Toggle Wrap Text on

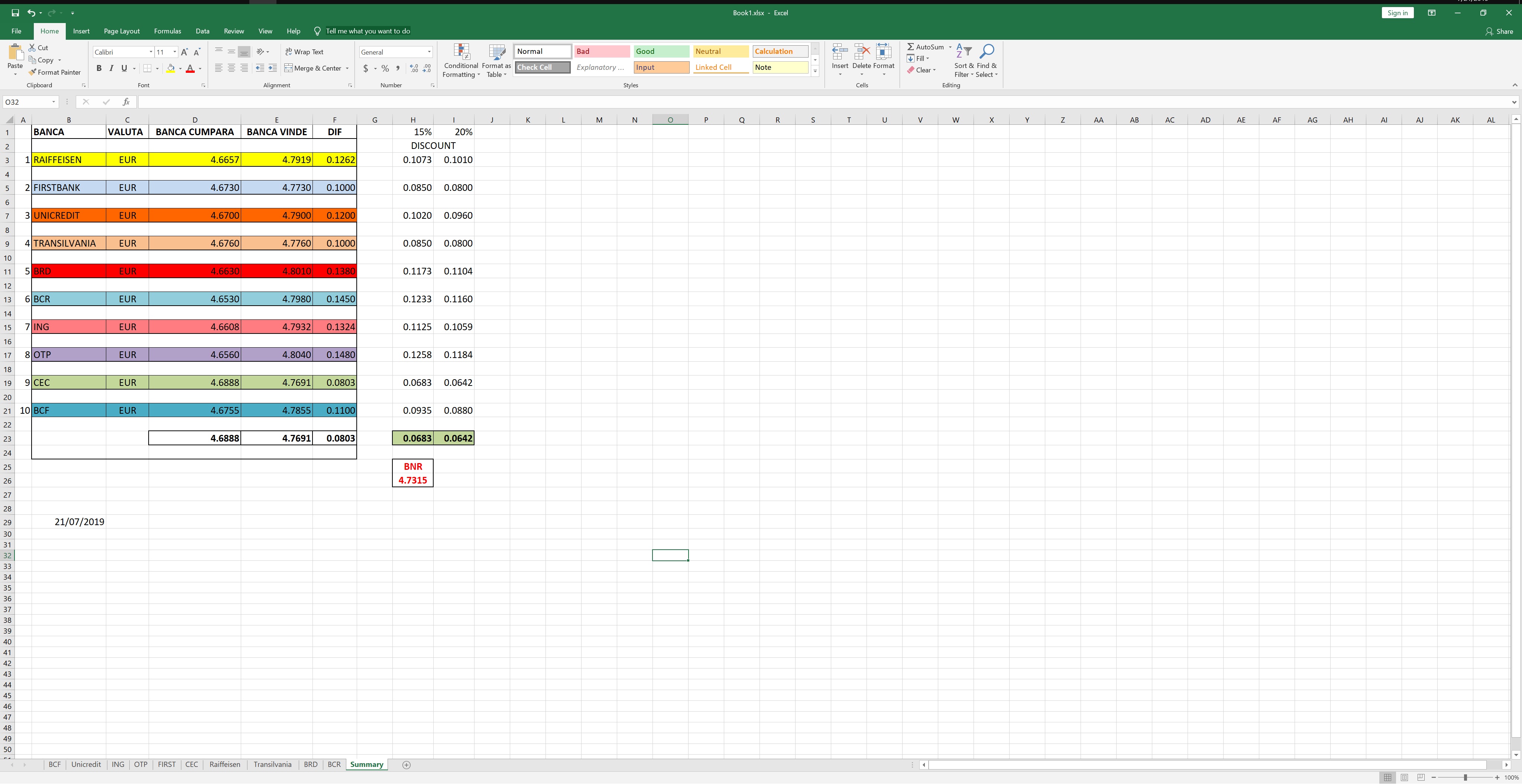click(304, 52)
